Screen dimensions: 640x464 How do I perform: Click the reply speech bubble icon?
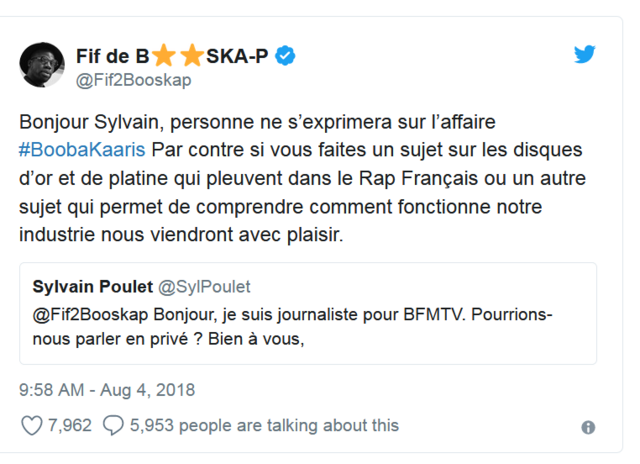[114, 425]
